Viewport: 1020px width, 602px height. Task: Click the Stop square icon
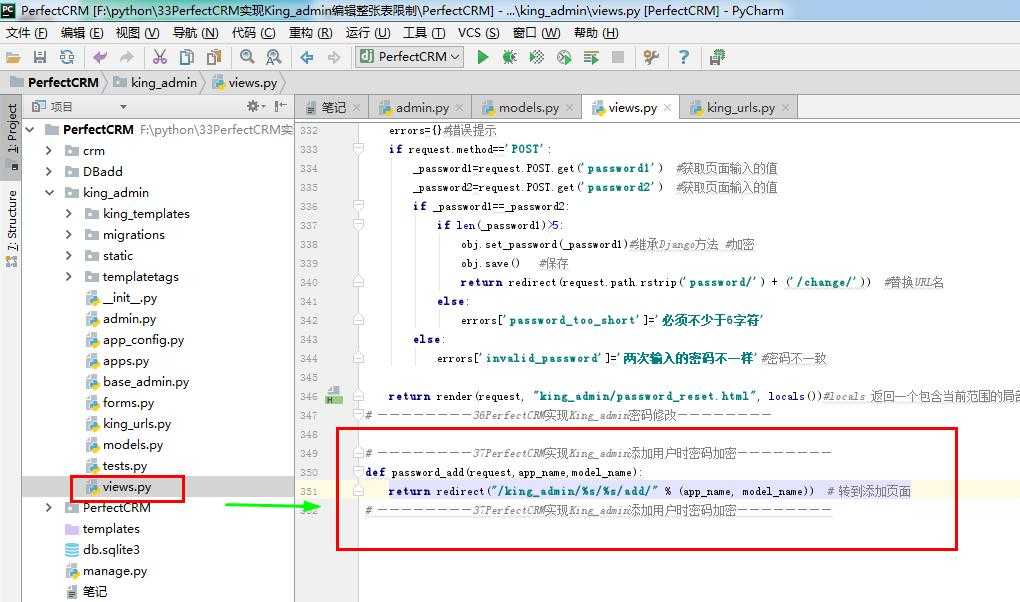[x=618, y=57]
